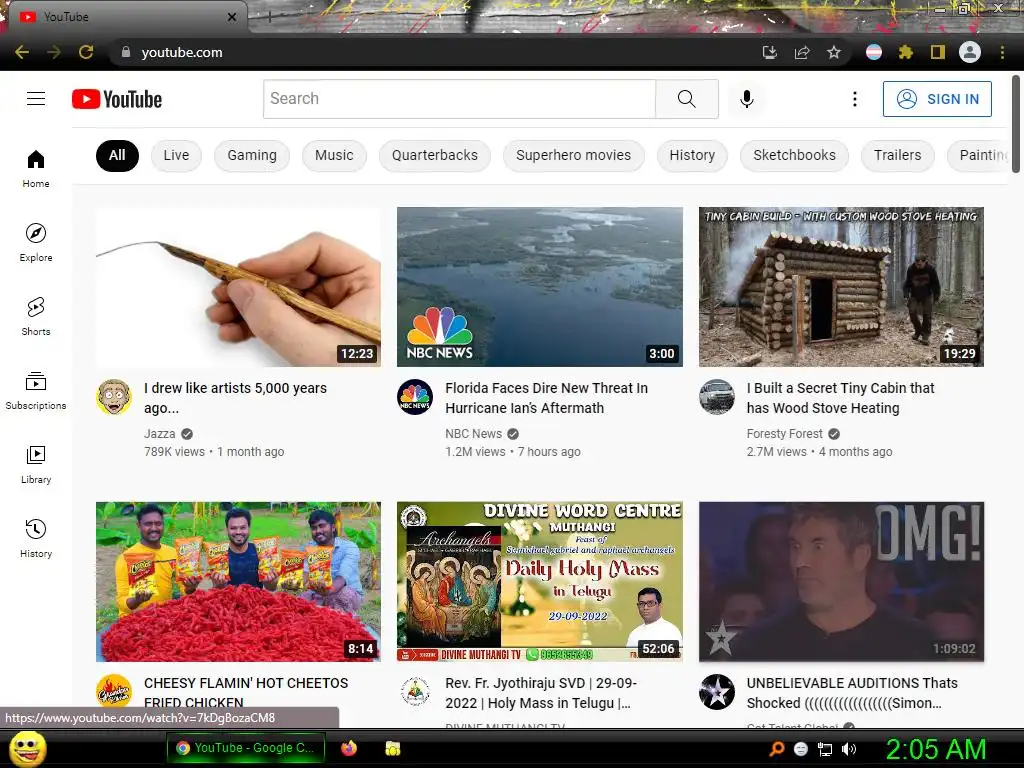
Task: Click the taskbar search magnifier icon
Action: click(x=776, y=749)
